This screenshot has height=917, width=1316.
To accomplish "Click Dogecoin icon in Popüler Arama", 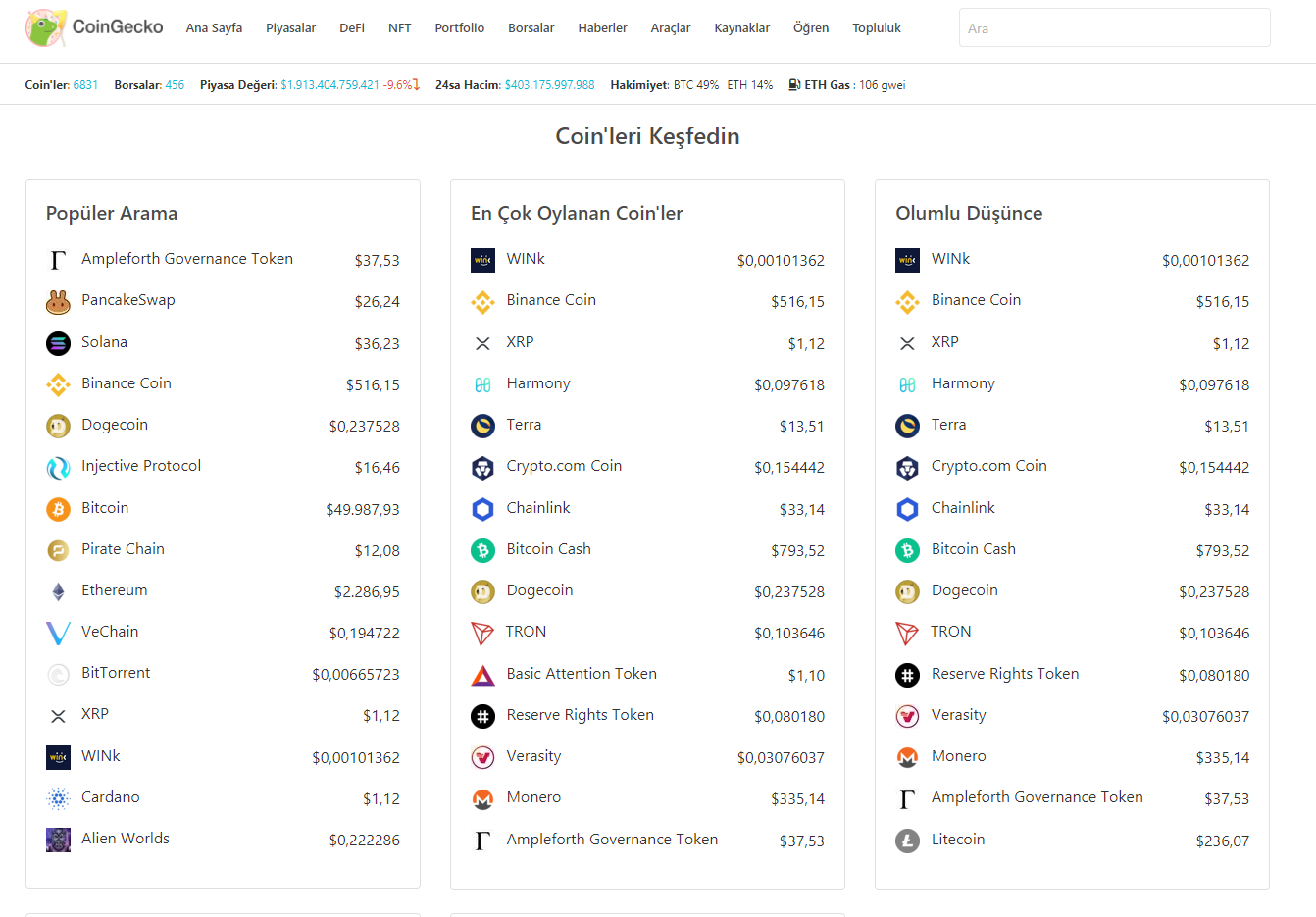I will coord(58,426).
